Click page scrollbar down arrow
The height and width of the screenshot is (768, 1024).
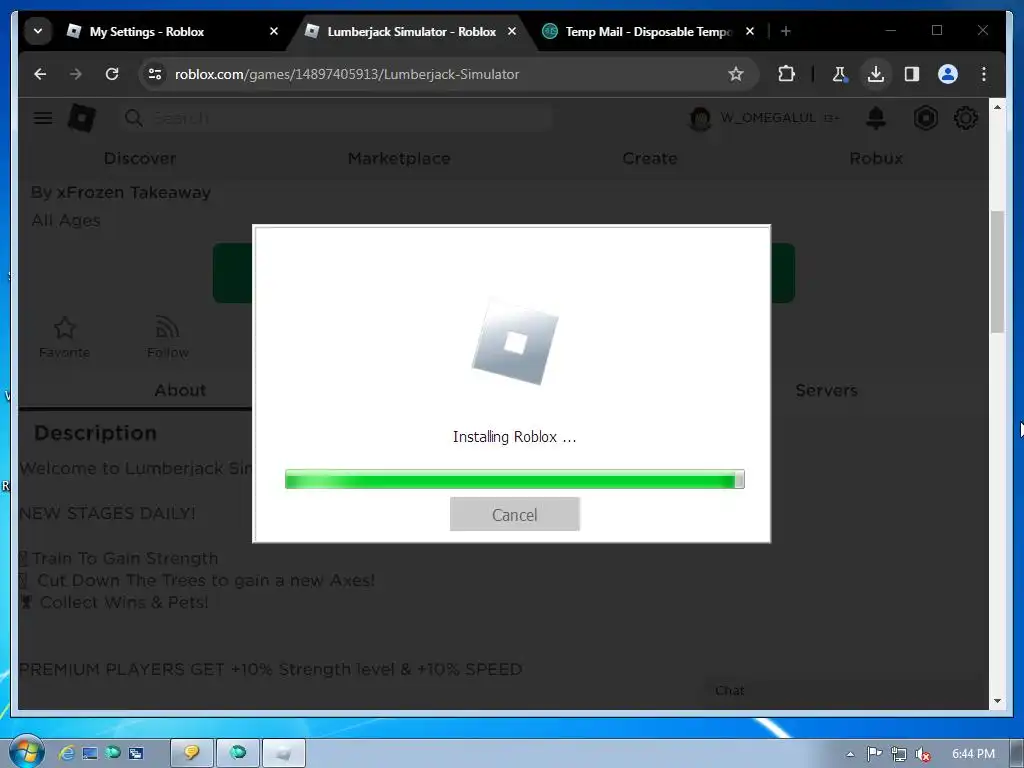pos(997,701)
